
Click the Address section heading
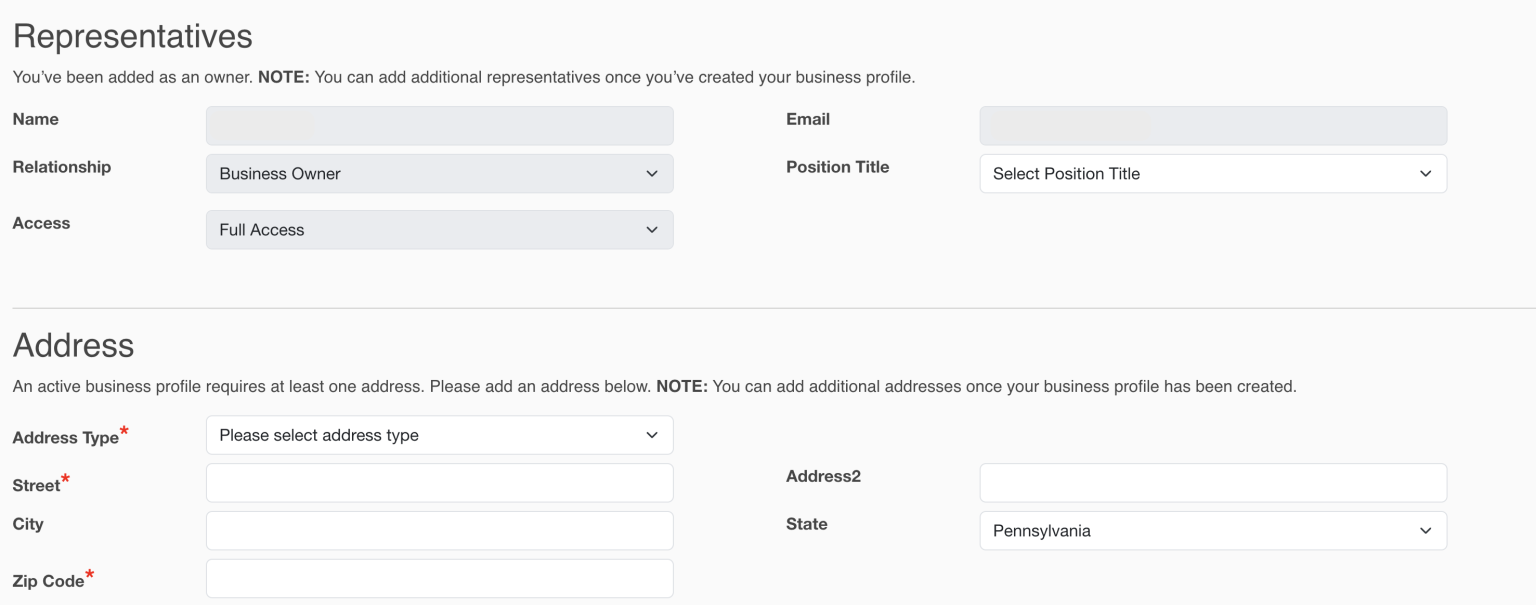[x=73, y=345]
